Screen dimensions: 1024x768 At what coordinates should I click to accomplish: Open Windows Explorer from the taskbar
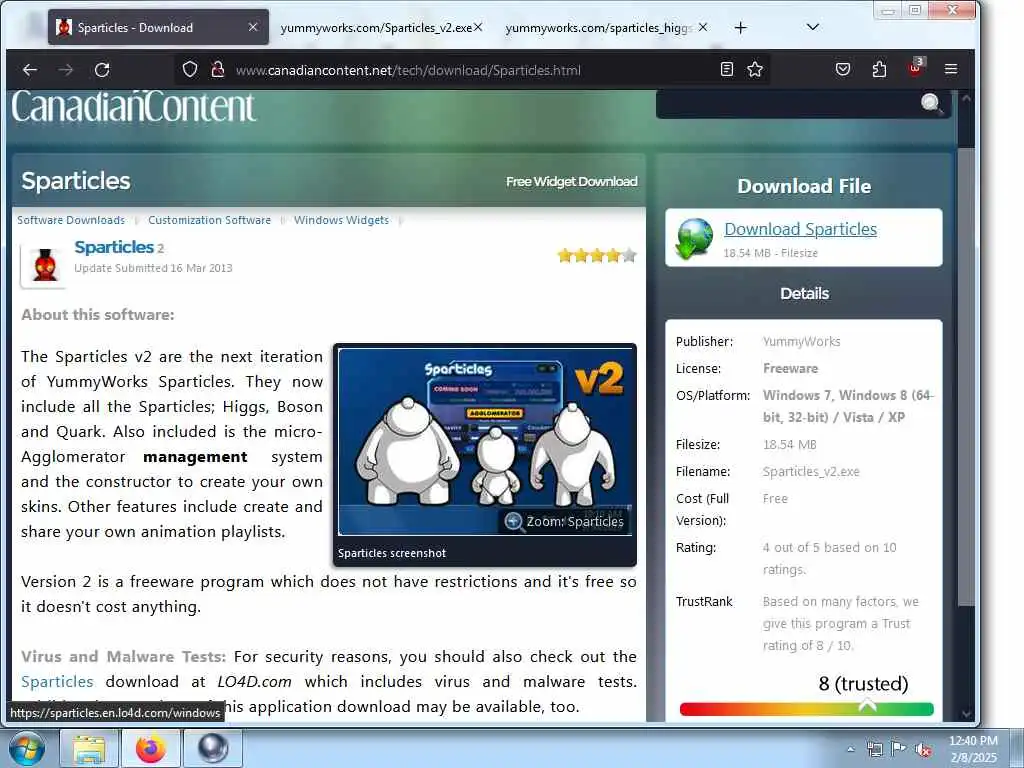pos(89,748)
